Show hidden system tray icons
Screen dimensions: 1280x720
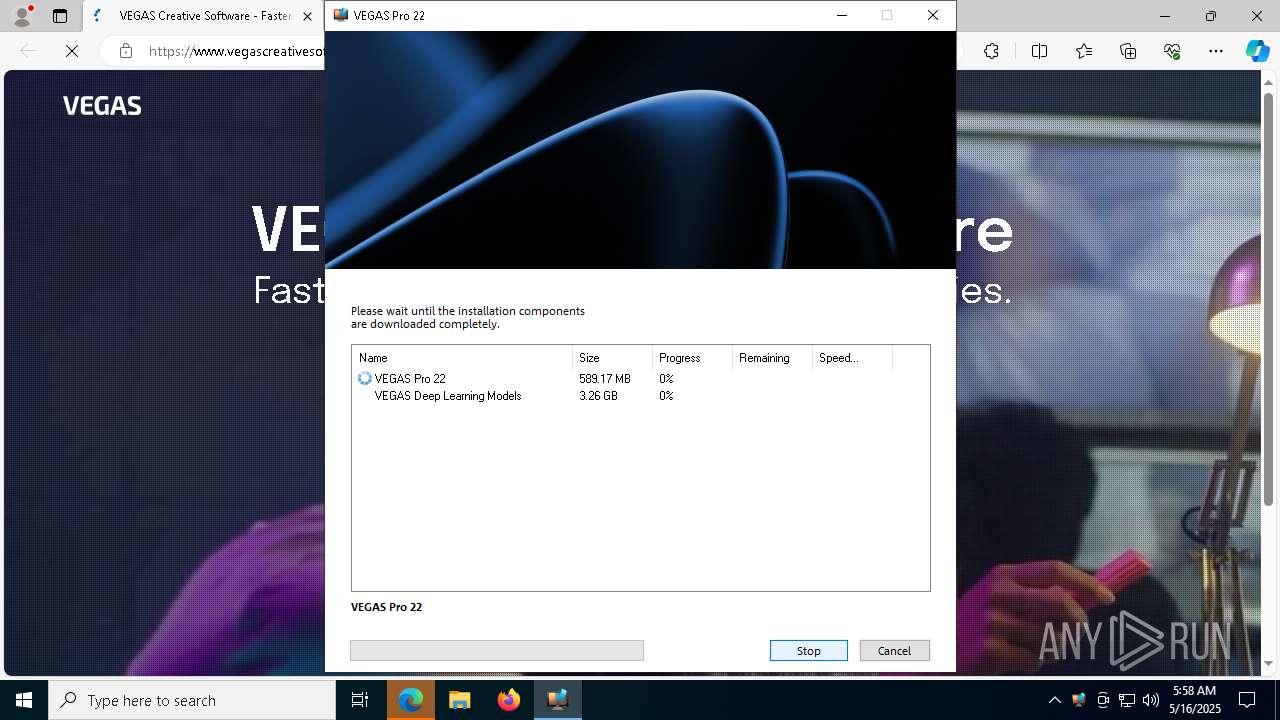[1054, 700]
